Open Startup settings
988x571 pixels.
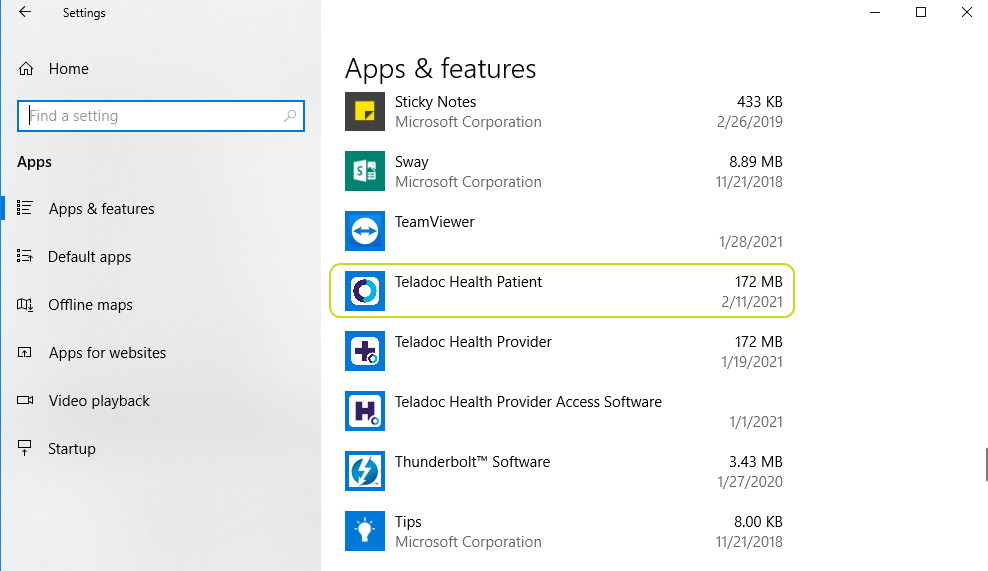click(x=72, y=449)
